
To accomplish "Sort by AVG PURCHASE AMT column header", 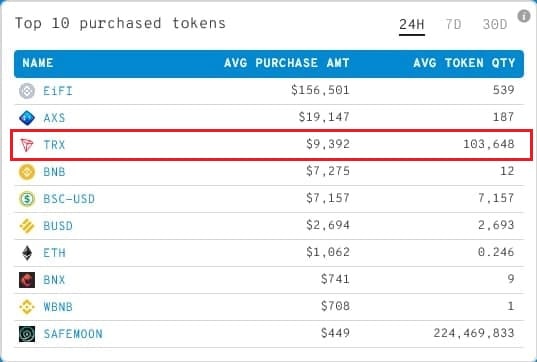I will pyautogui.click(x=287, y=63).
